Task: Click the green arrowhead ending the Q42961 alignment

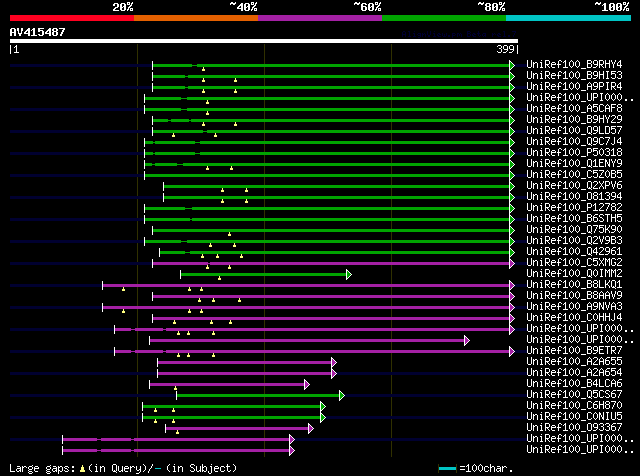Action: click(x=512, y=253)
